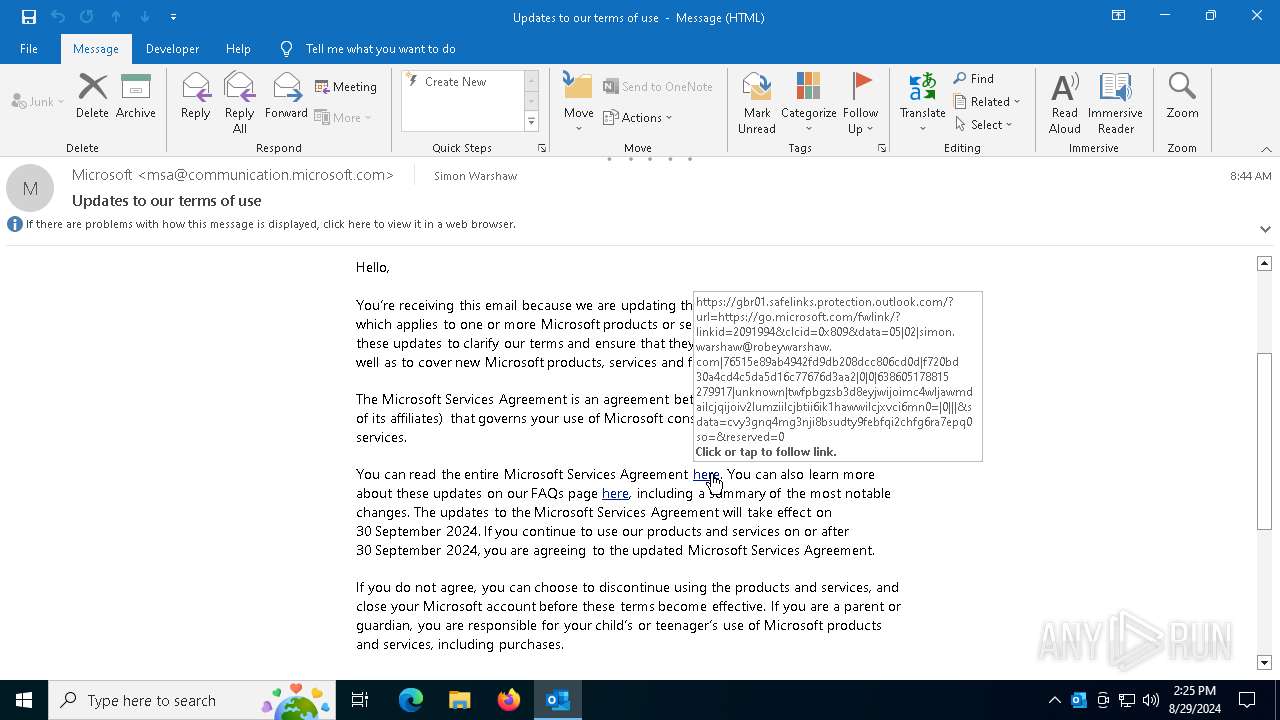This screenshot has width=1280, height=720.
Task: Open Ribbon Display Options in title bar
Action: tap(1119, 16)
